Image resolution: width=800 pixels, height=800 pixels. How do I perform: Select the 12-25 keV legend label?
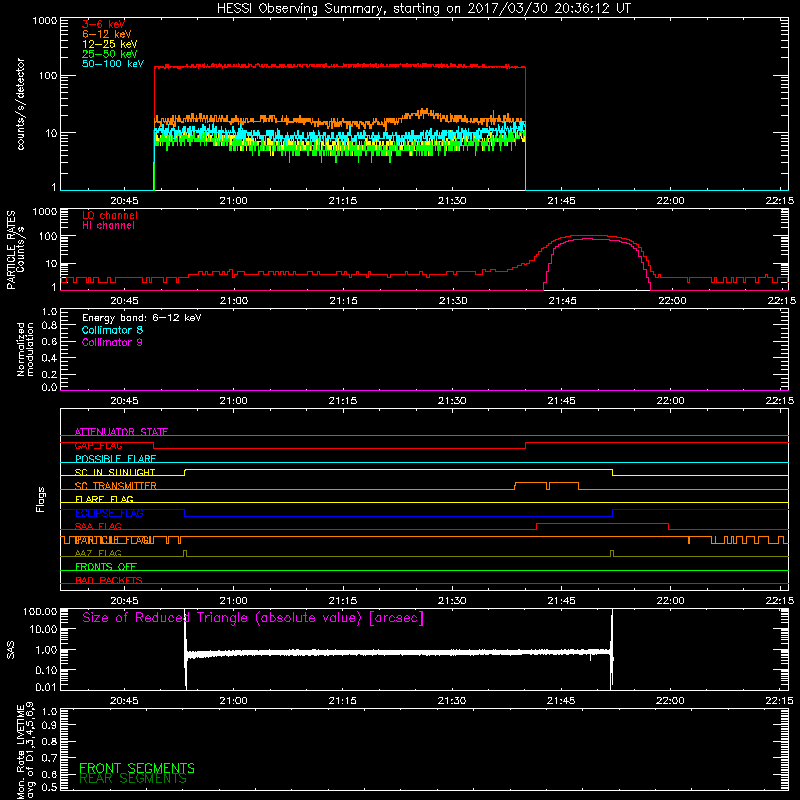[110, 44]
